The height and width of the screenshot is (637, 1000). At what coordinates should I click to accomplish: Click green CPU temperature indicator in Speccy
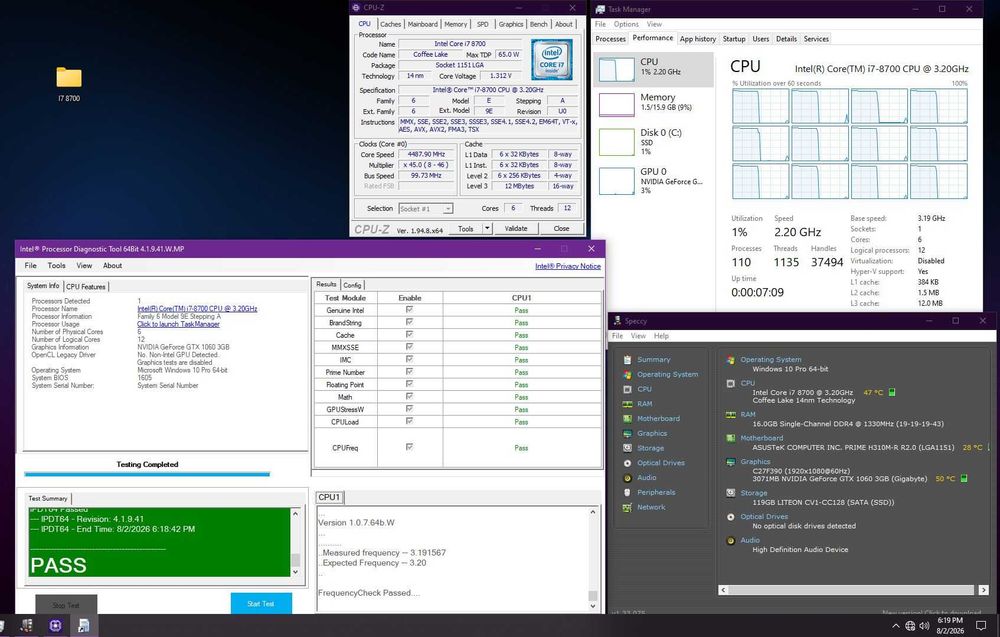coord(892,392)
